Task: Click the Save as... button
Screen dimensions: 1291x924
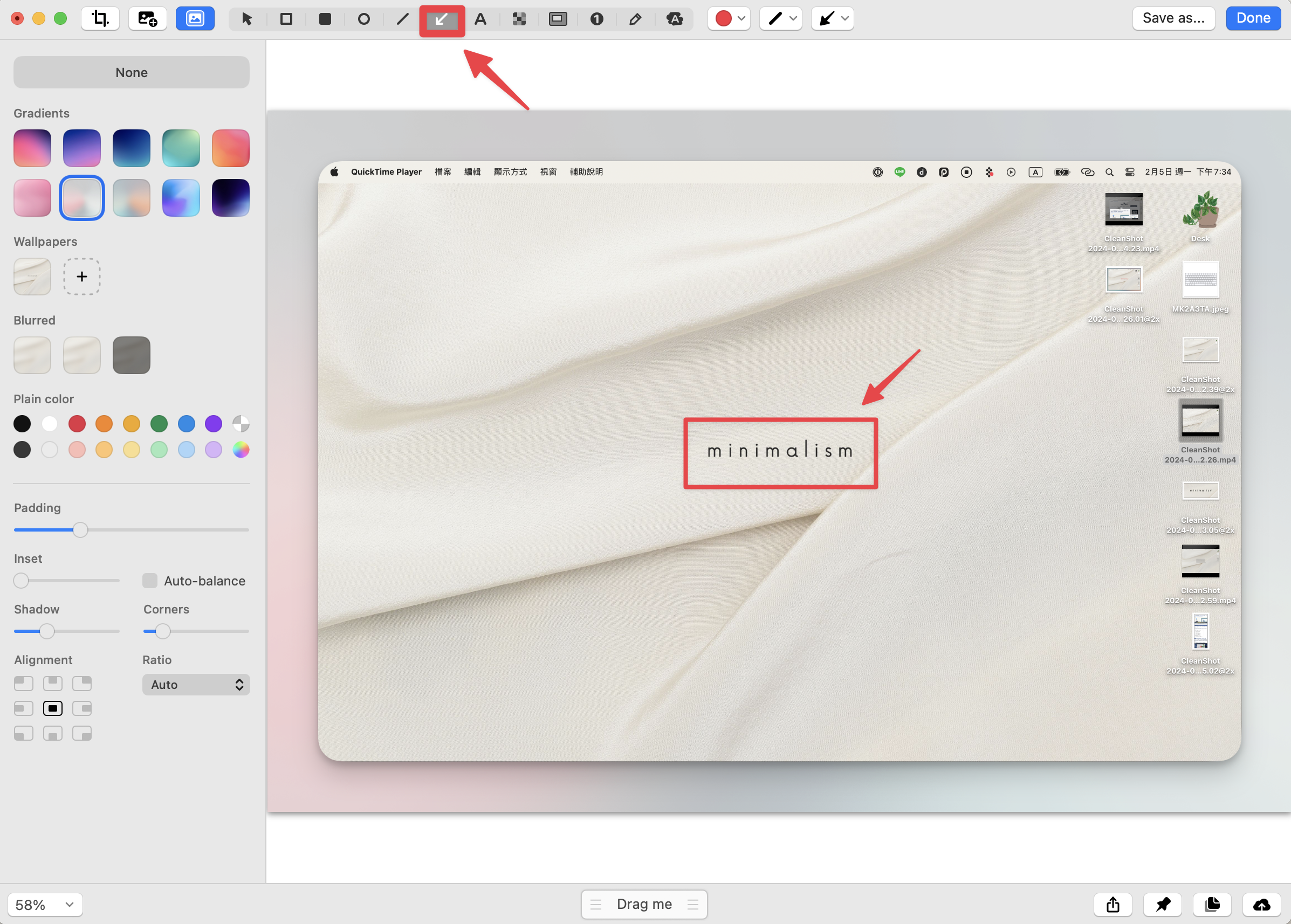Action: (1173, 18)
